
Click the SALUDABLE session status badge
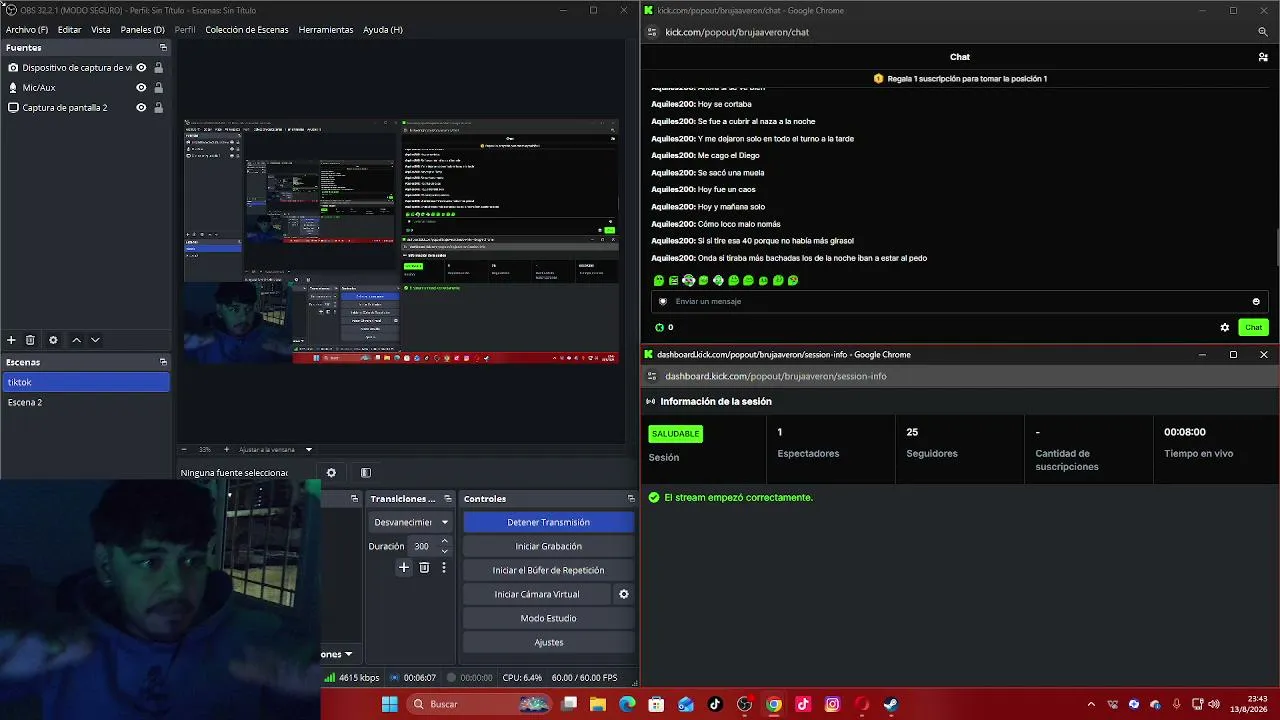675,433
